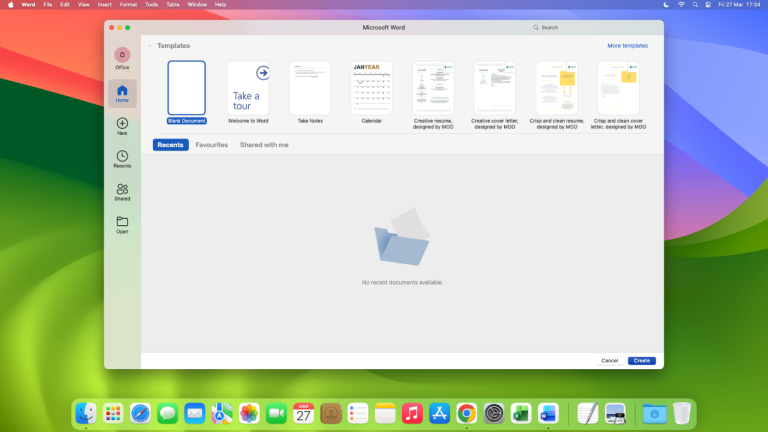Open Finder from the dock
This screenshot has width=768, height=432.
[x=86, y=413]
